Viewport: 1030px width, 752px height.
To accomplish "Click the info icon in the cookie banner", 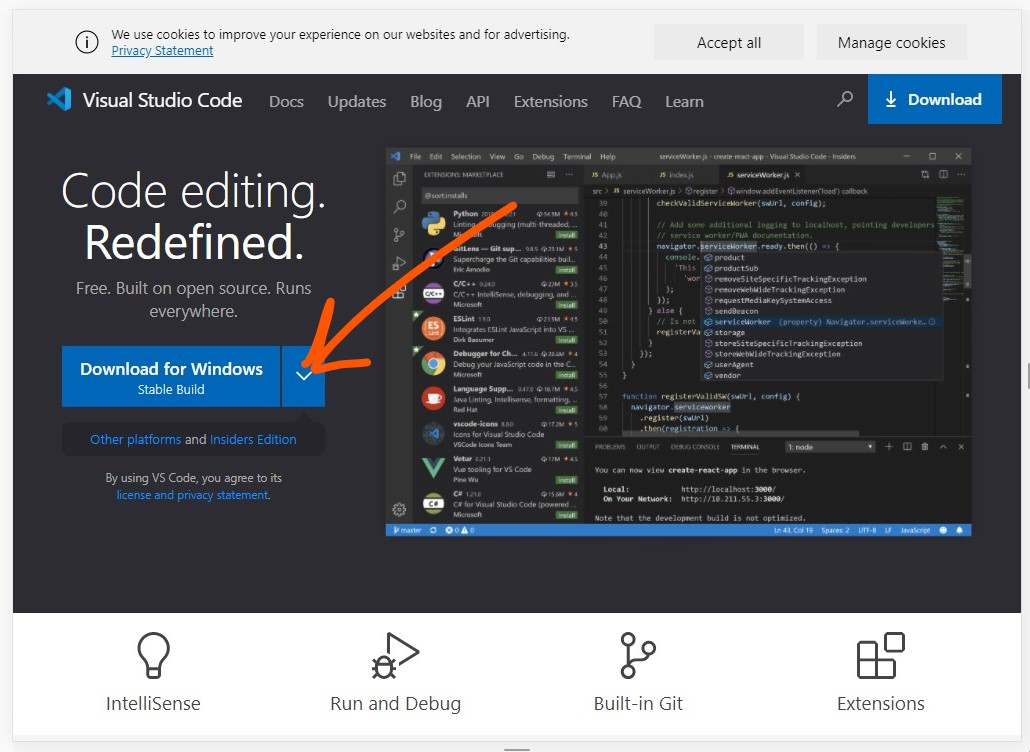I will [x=87, y=42].
